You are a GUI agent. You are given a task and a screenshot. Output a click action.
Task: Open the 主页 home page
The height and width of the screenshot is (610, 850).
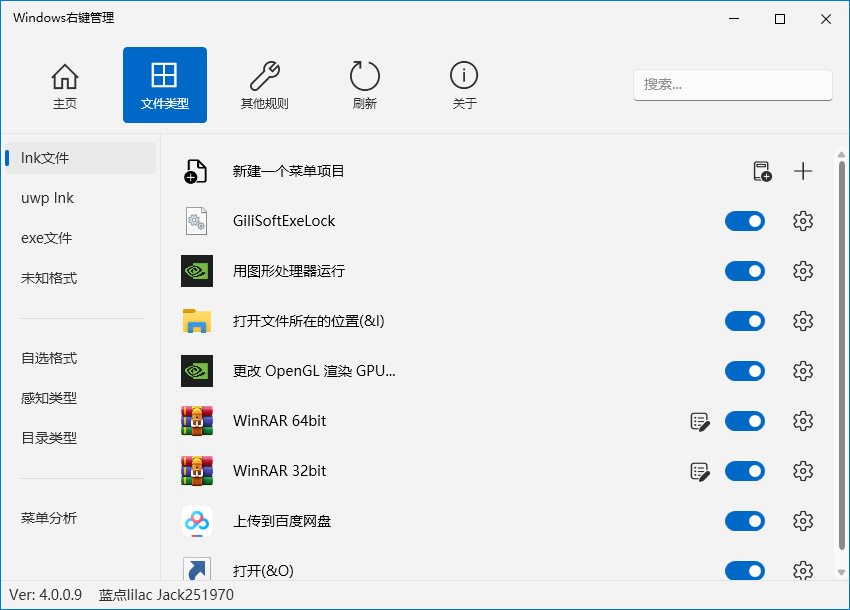point(65,85)
